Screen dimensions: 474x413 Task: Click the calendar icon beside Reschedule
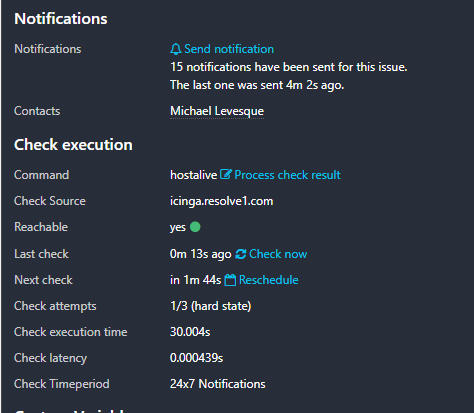click(x=230, y=280)
